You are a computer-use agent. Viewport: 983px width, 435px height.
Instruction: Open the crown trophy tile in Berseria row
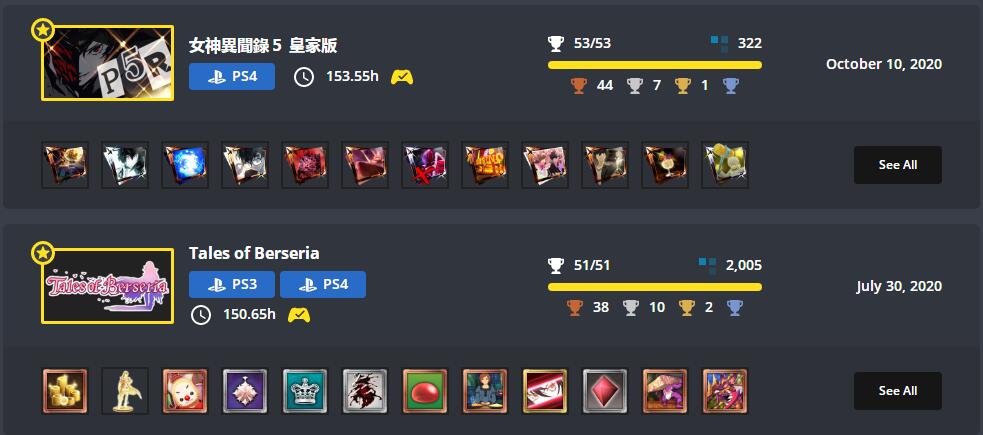pyautogui.click(x=305, y=390)
